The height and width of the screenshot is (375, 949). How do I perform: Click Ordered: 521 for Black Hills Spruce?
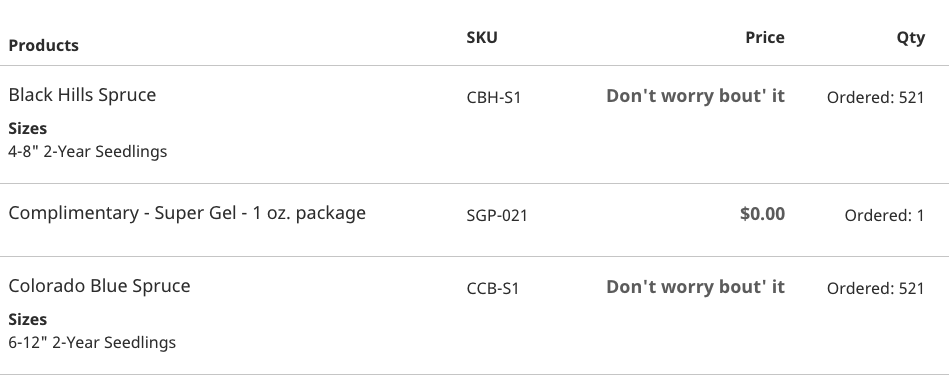876,97
